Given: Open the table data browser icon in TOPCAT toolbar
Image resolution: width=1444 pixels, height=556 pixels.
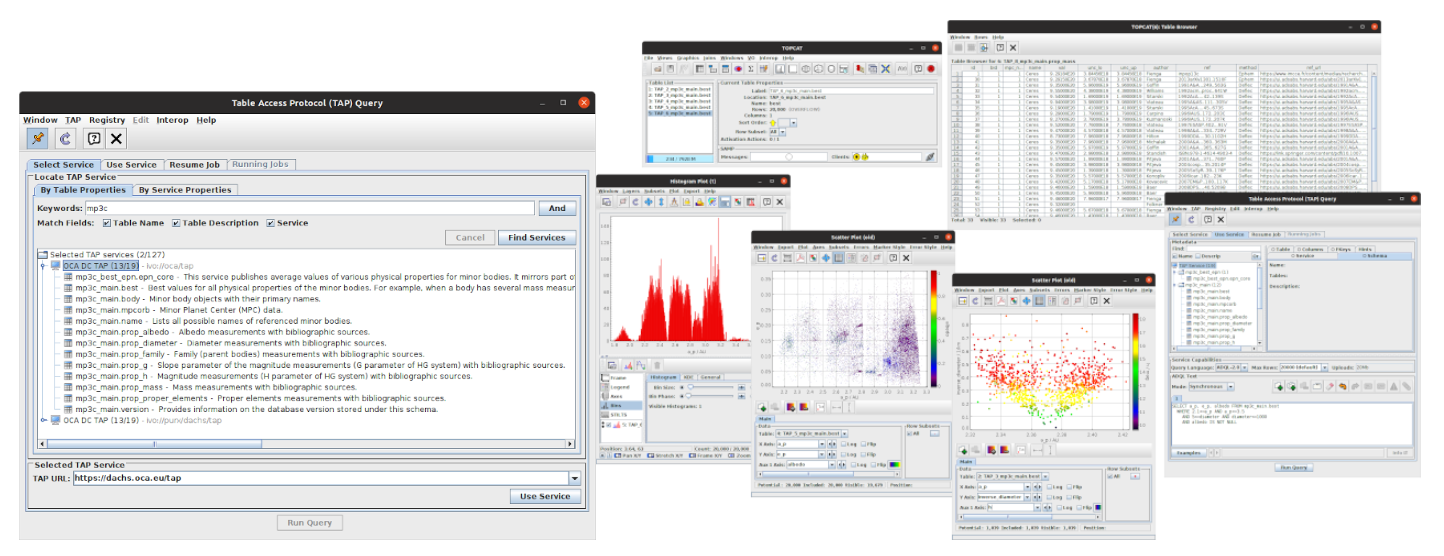Looking at the screenshot, I should point(700,69).
